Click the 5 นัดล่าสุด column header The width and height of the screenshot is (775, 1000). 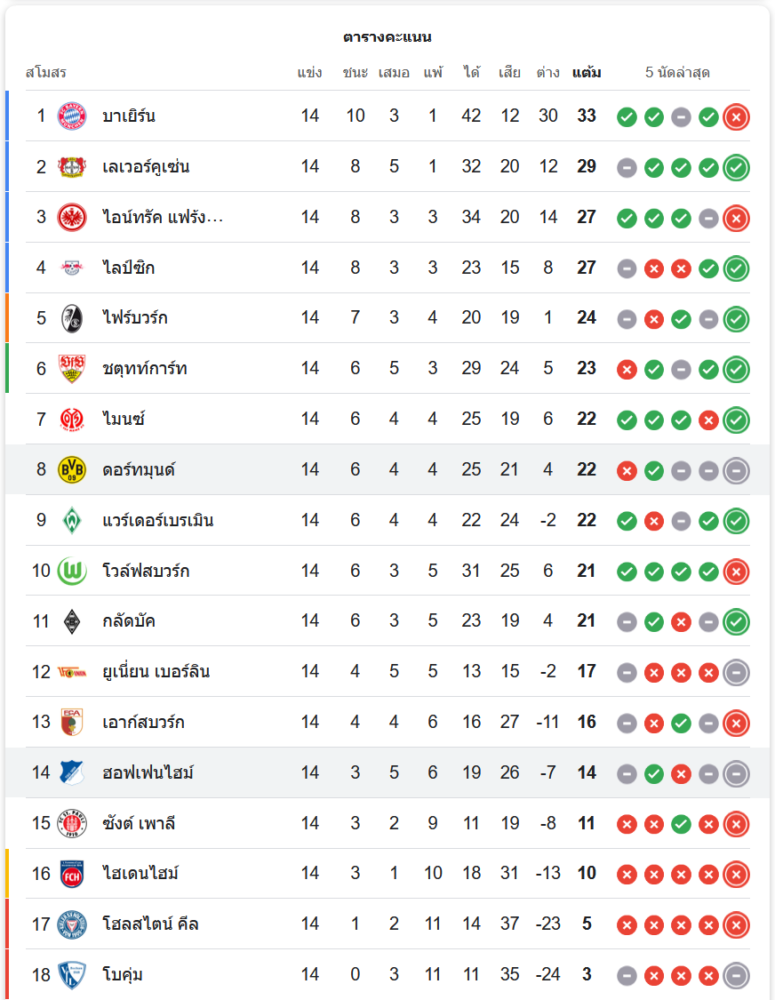(677, 73)
